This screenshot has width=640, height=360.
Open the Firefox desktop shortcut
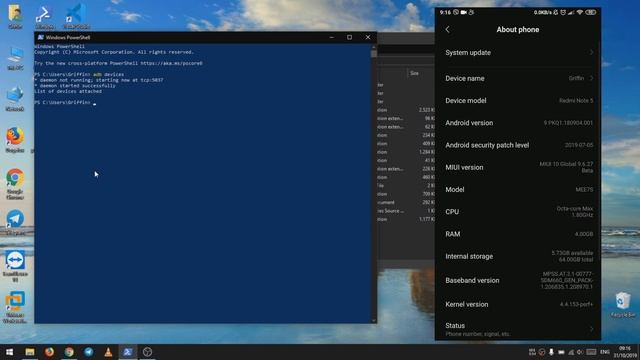pyautogui.click(x=15, y=140)
